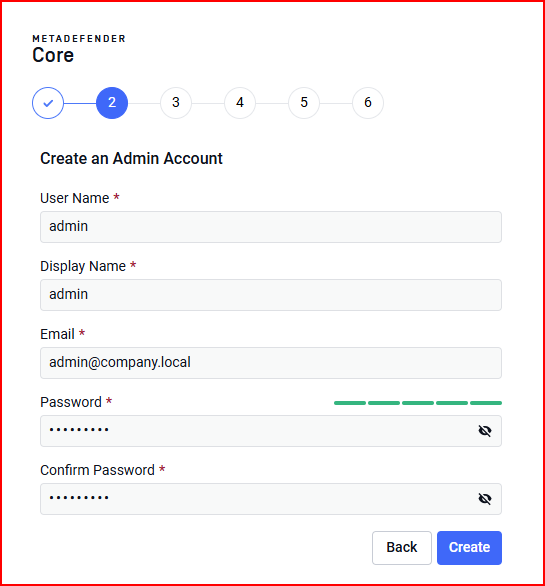Screen dimensions: 545x586
Task: Click the Display Name input field
Action: click(271, 295)
